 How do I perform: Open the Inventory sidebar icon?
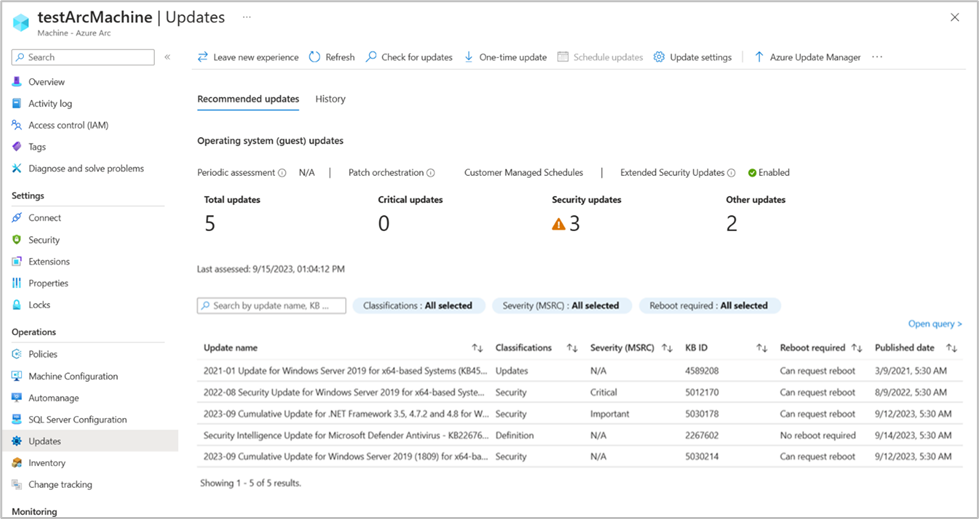[17, 463]
